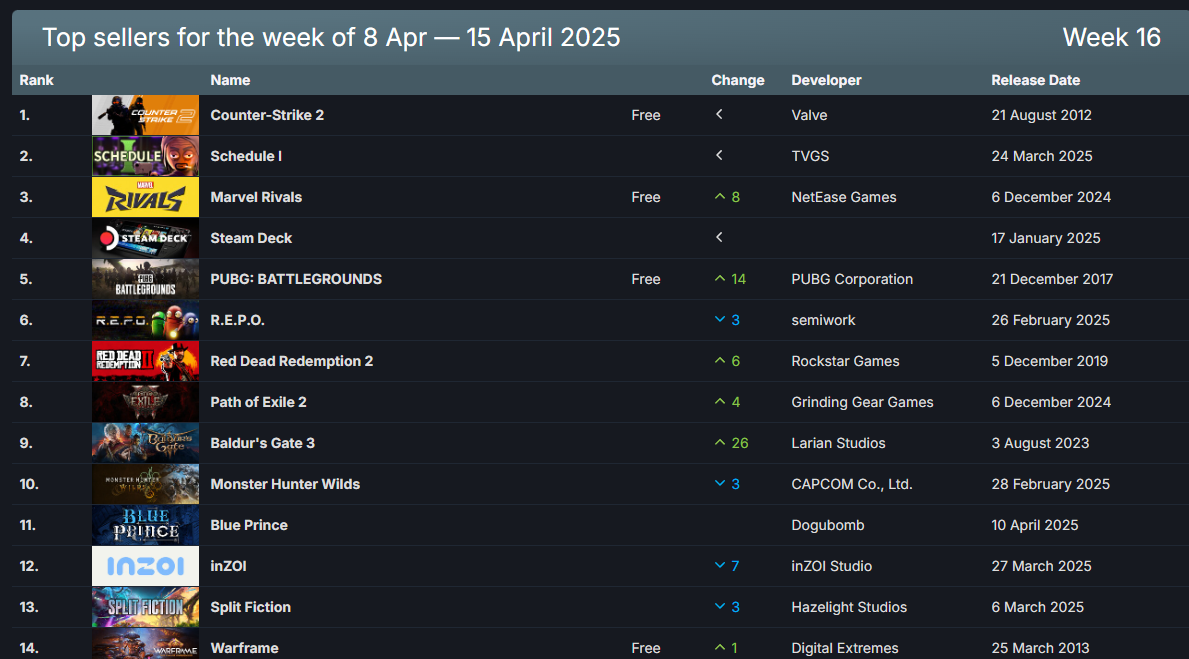Click the PUBG Corporation developer cell

click(x=852, y=279)
